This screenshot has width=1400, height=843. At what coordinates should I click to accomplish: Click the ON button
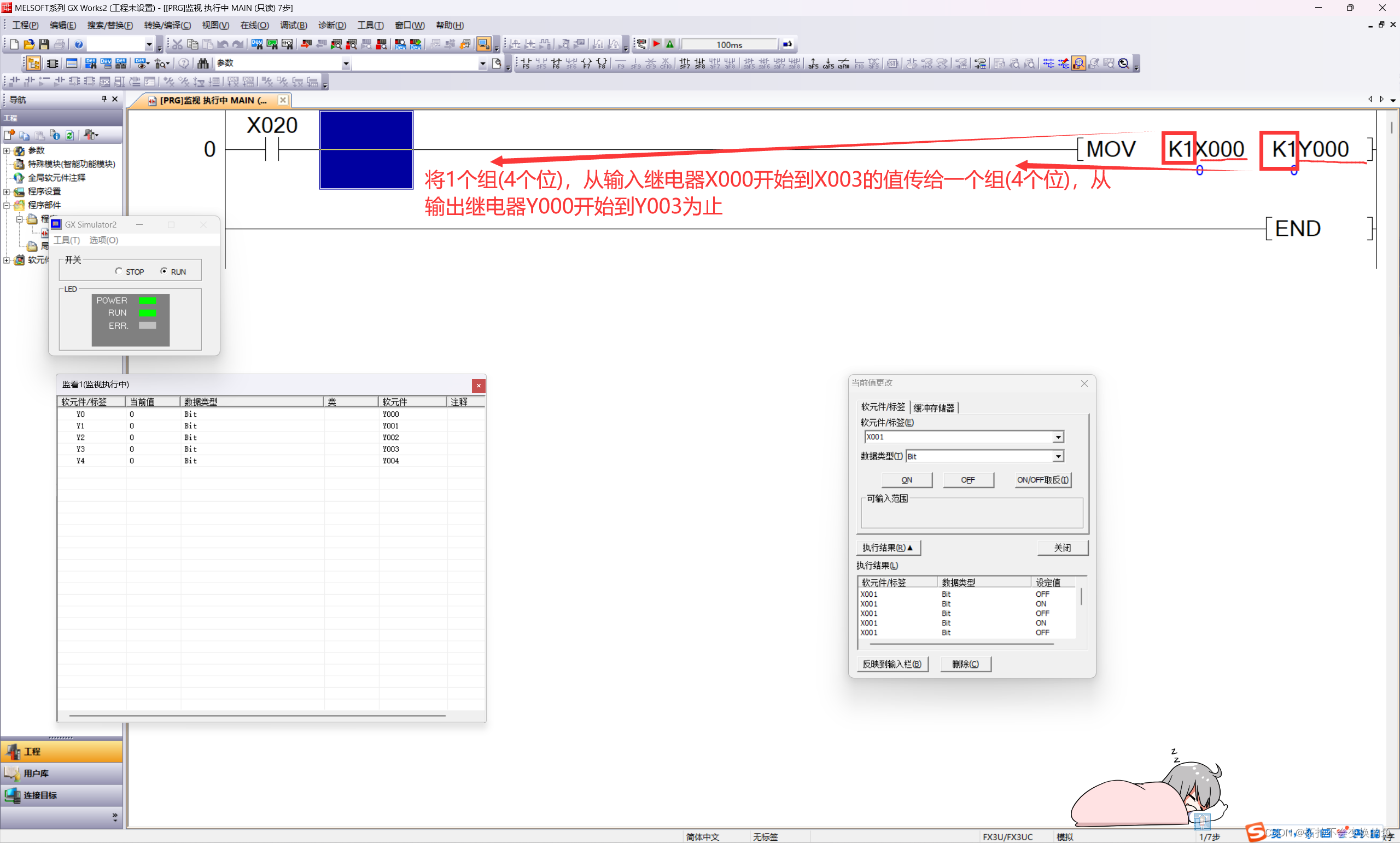pyautogui.click(x=906, y=480)
